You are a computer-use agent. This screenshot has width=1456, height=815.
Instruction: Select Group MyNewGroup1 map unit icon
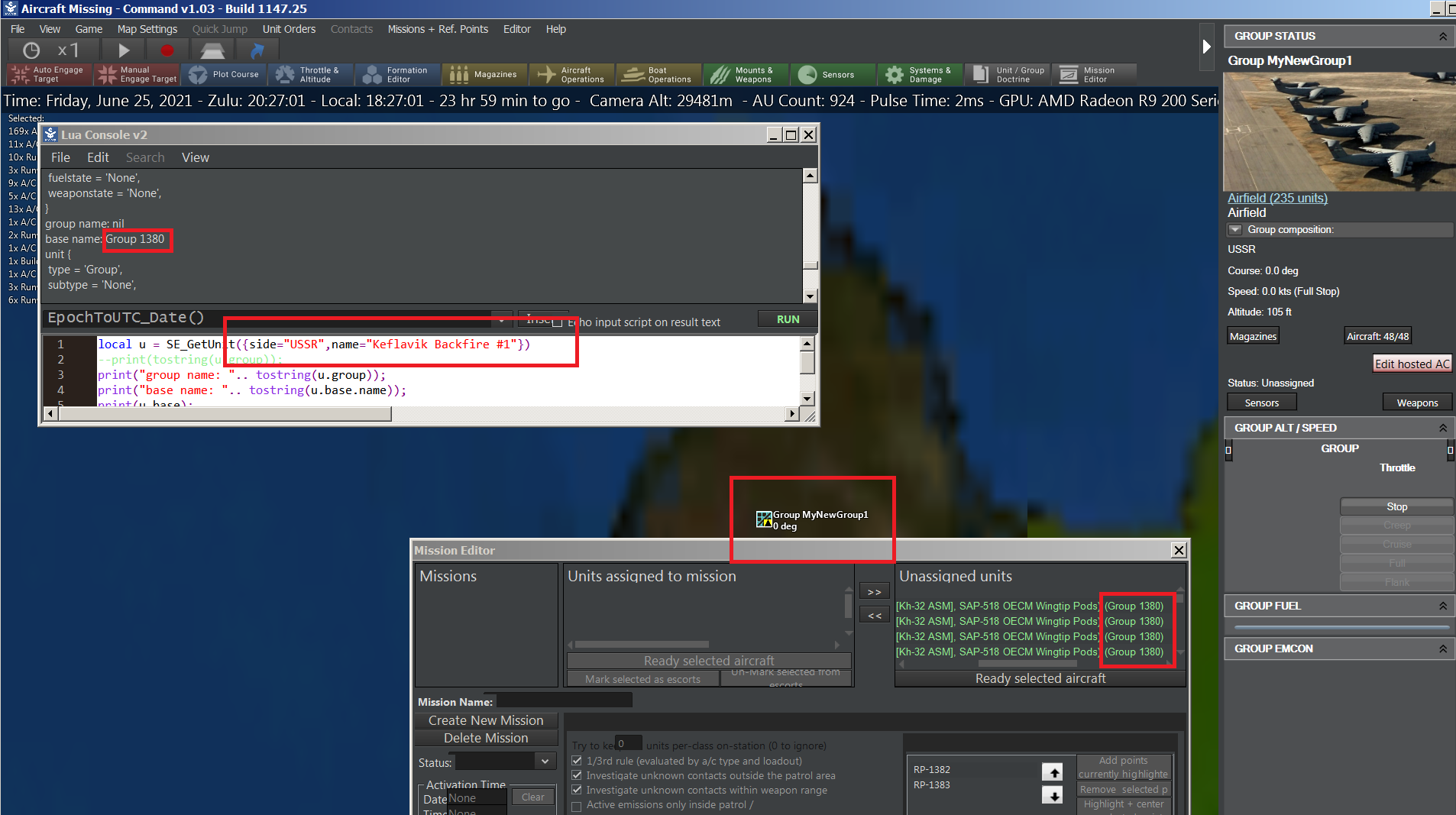click(x=764, y=519)
